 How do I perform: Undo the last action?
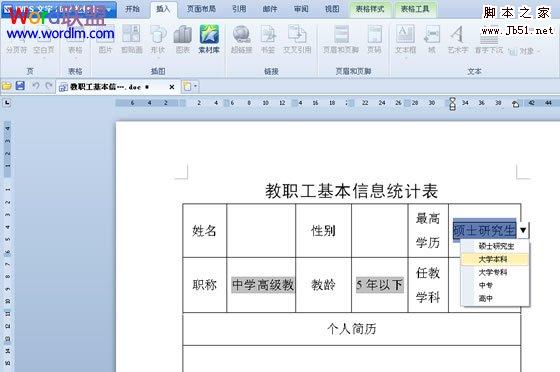[x=36, y=86]
